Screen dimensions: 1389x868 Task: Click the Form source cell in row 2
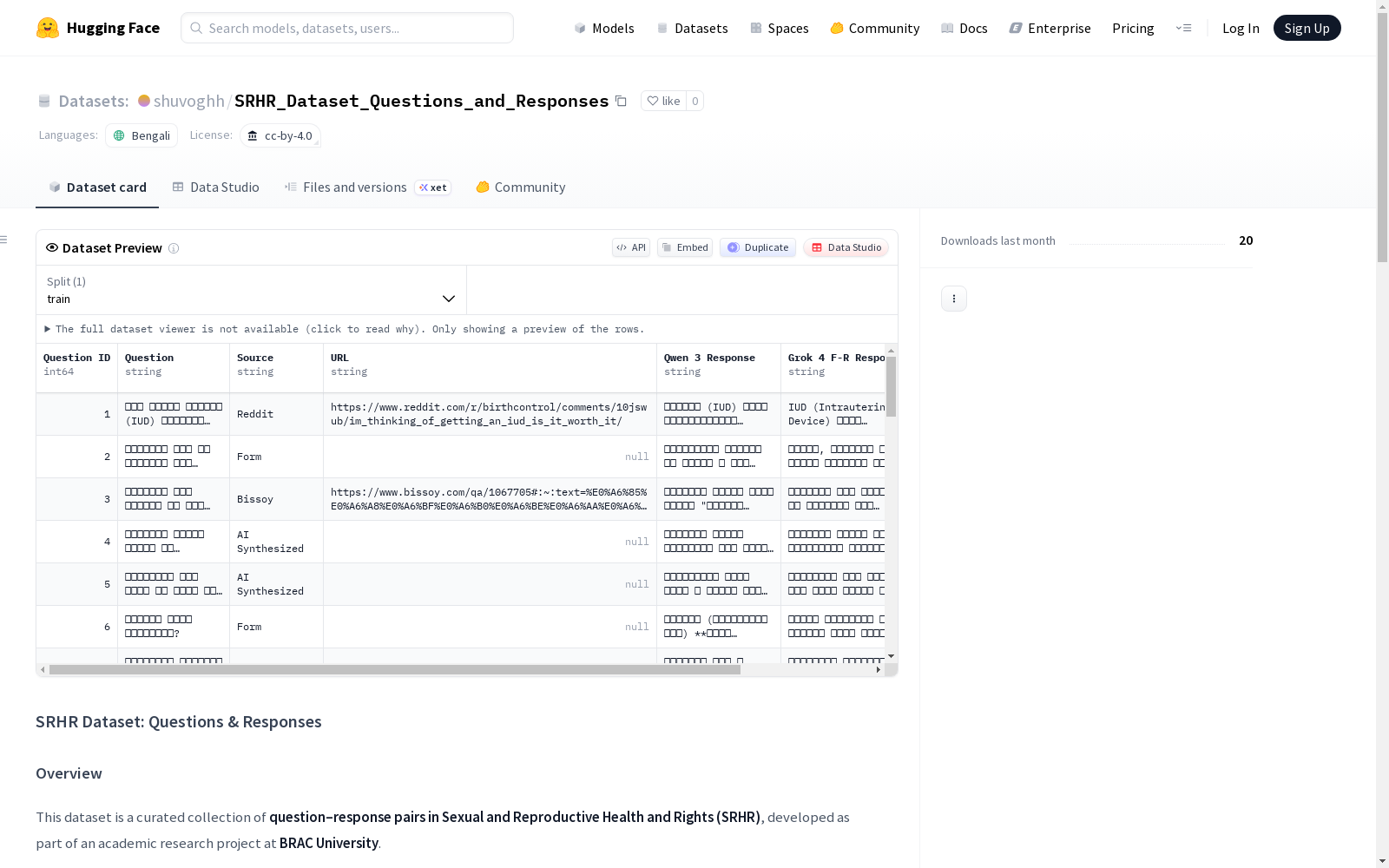[277, 457]
